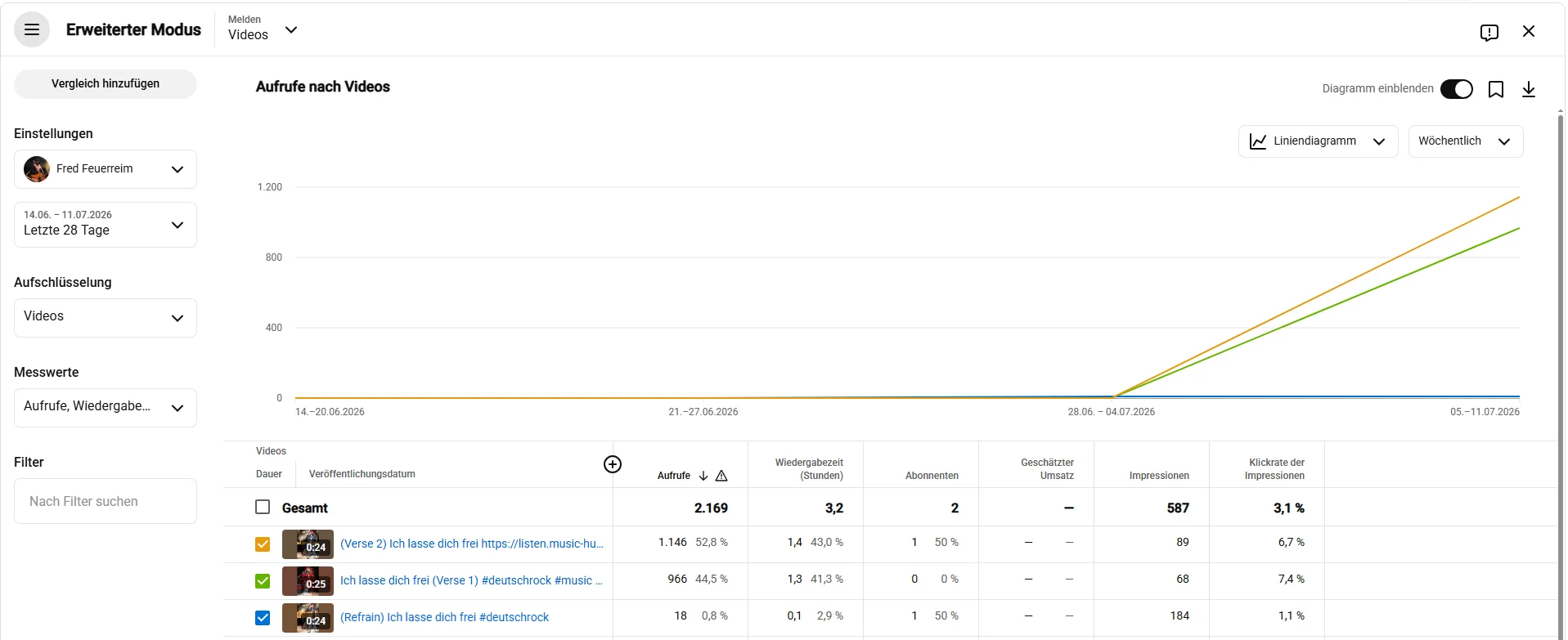Open the (Verse 2) Ich lasse dich frei video link
The height and width of the screenshot is (640, 1568).
(472, 544)
